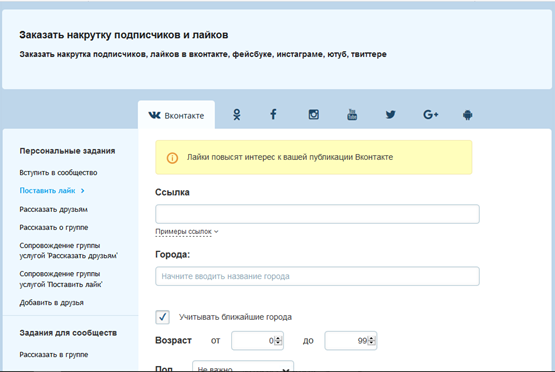Open the Пол dropdown showing Не важно
This screenshot has width=555, height=372.
point(243,366)
